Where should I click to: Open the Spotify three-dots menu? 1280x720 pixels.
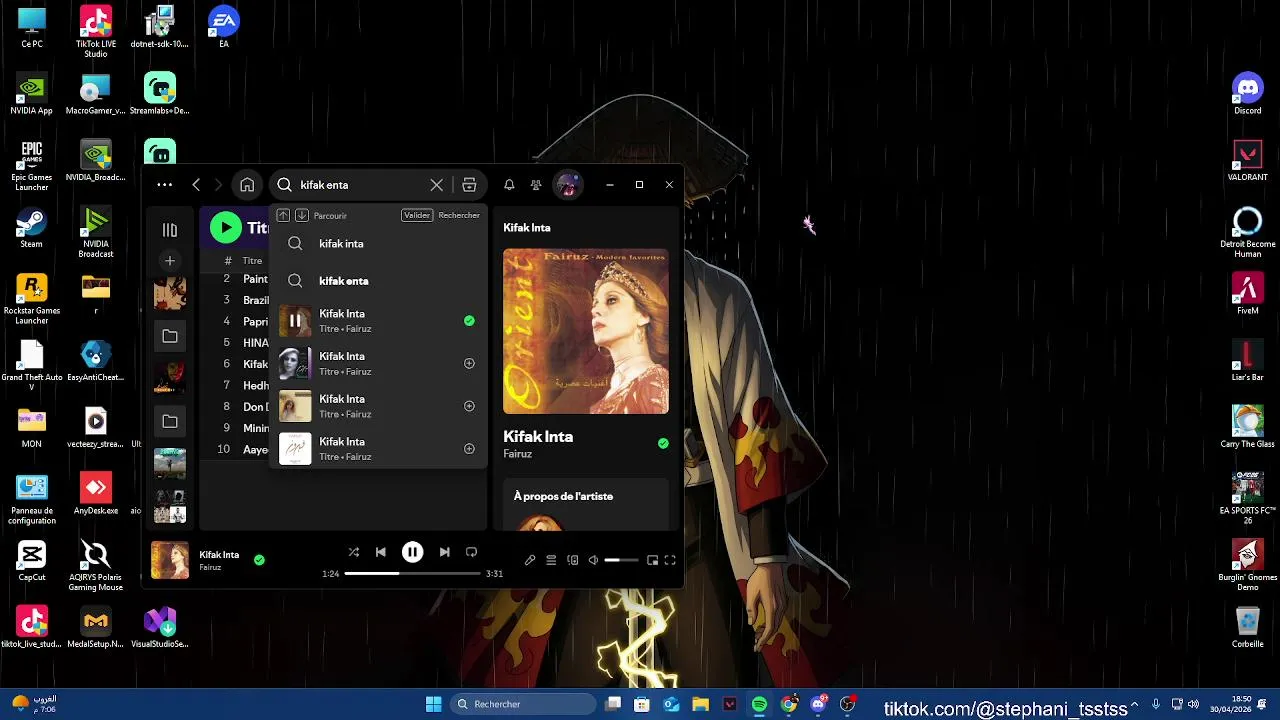click(165, 185)
